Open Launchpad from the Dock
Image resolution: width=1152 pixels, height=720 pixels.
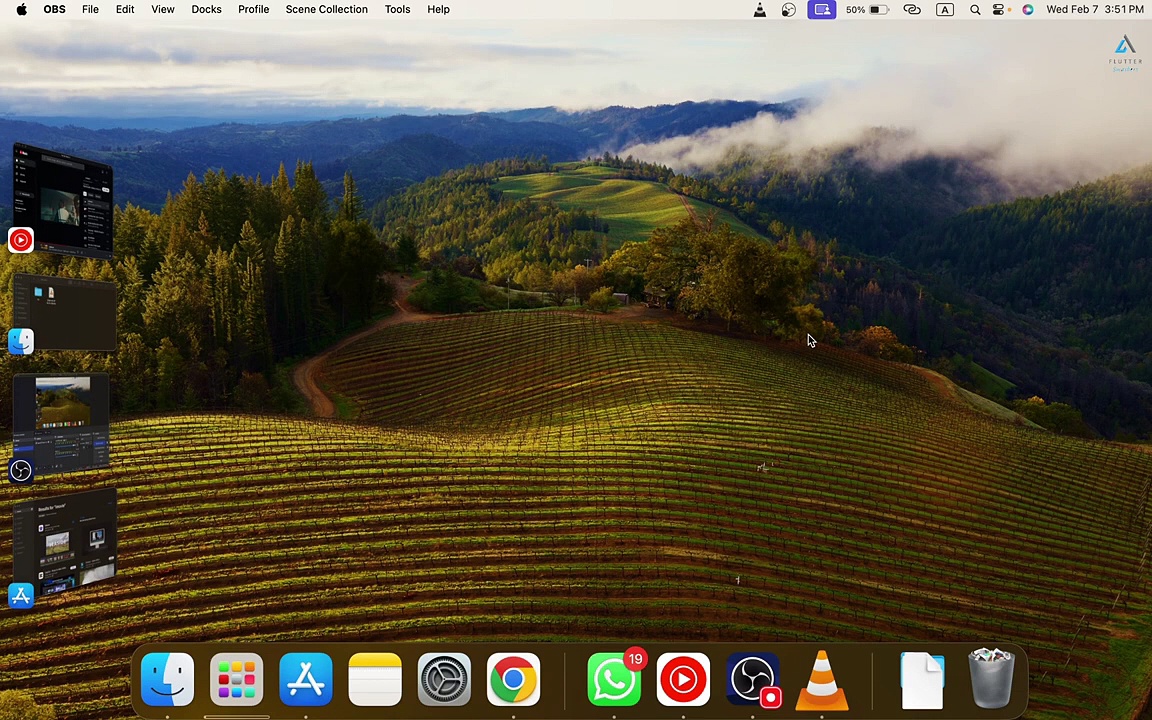point(237,680)
